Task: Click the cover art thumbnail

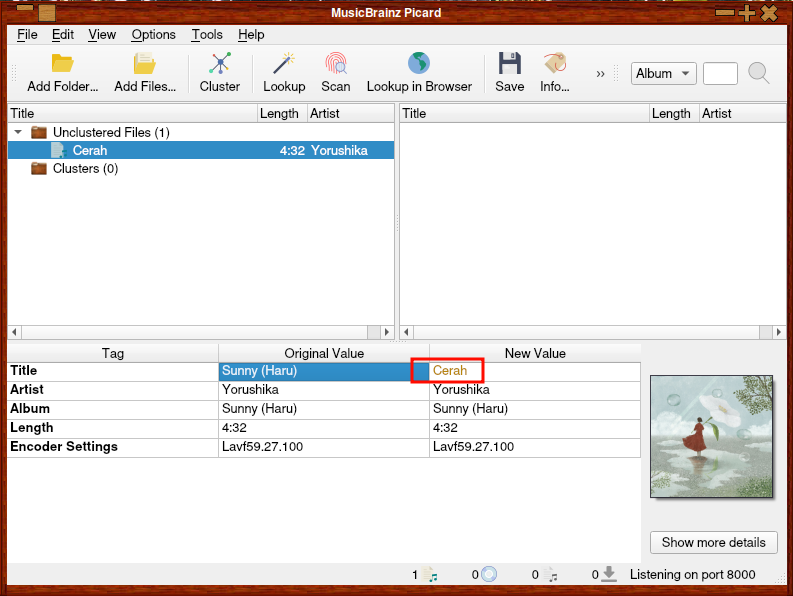Action: point(711,436)
